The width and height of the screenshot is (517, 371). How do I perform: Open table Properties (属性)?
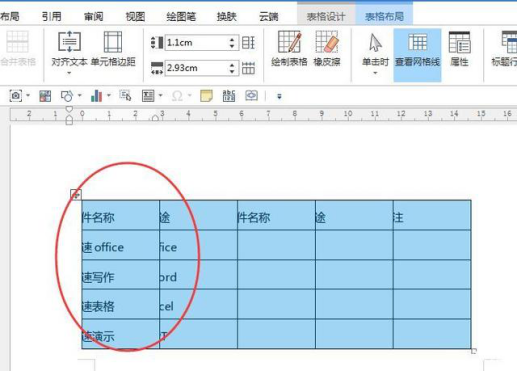[459, 49]
